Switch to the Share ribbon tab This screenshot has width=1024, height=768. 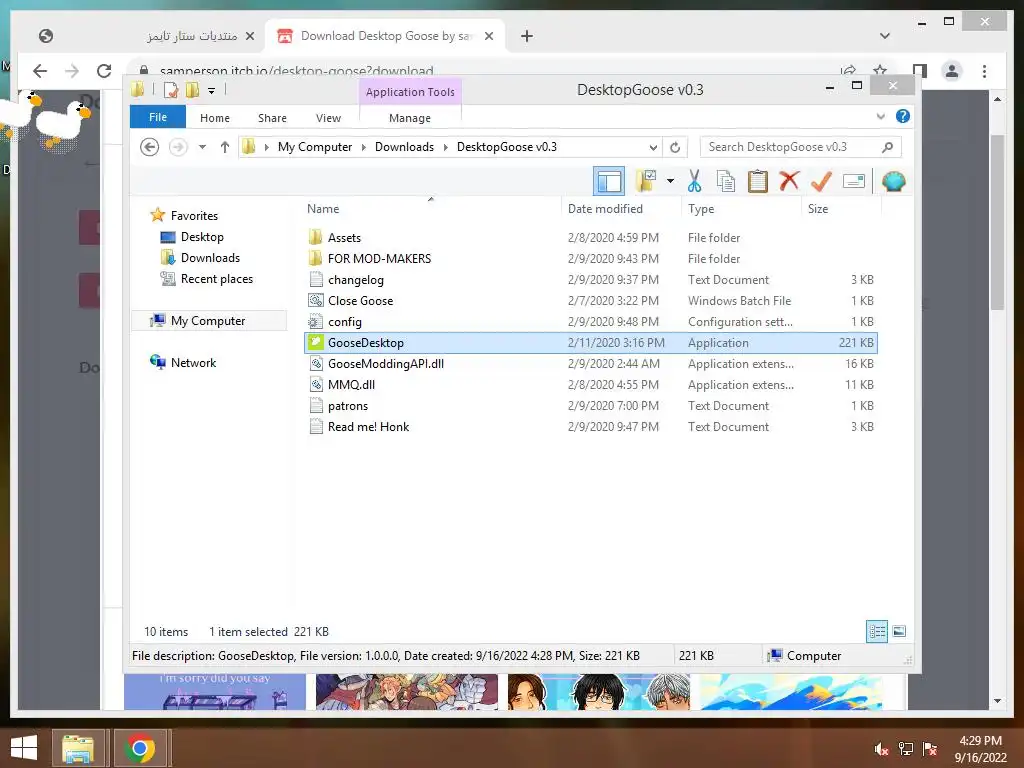272,118
